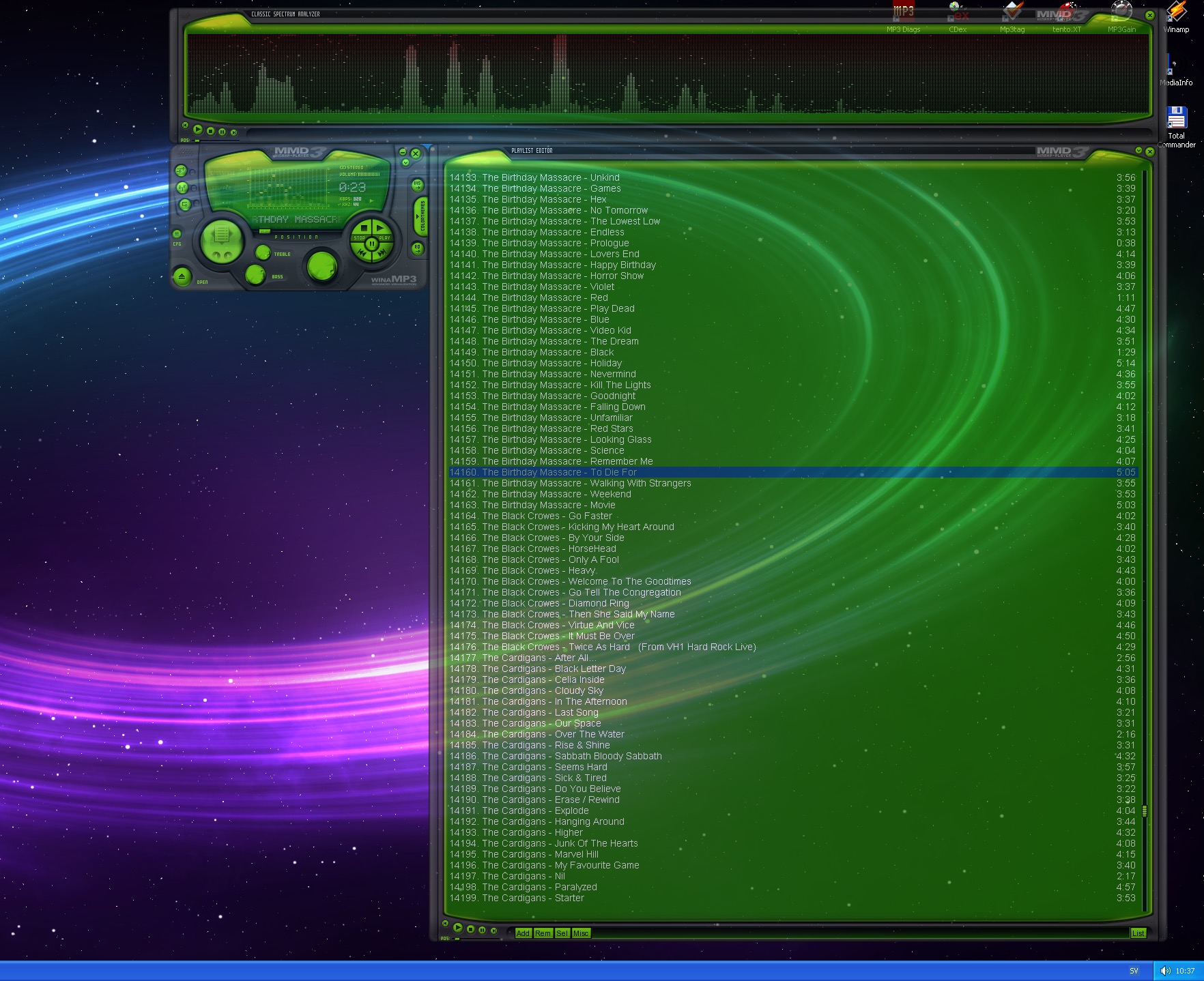
Task: Select track 14170 Welcome To The Goodtimes
Action: tap(586, 581)
